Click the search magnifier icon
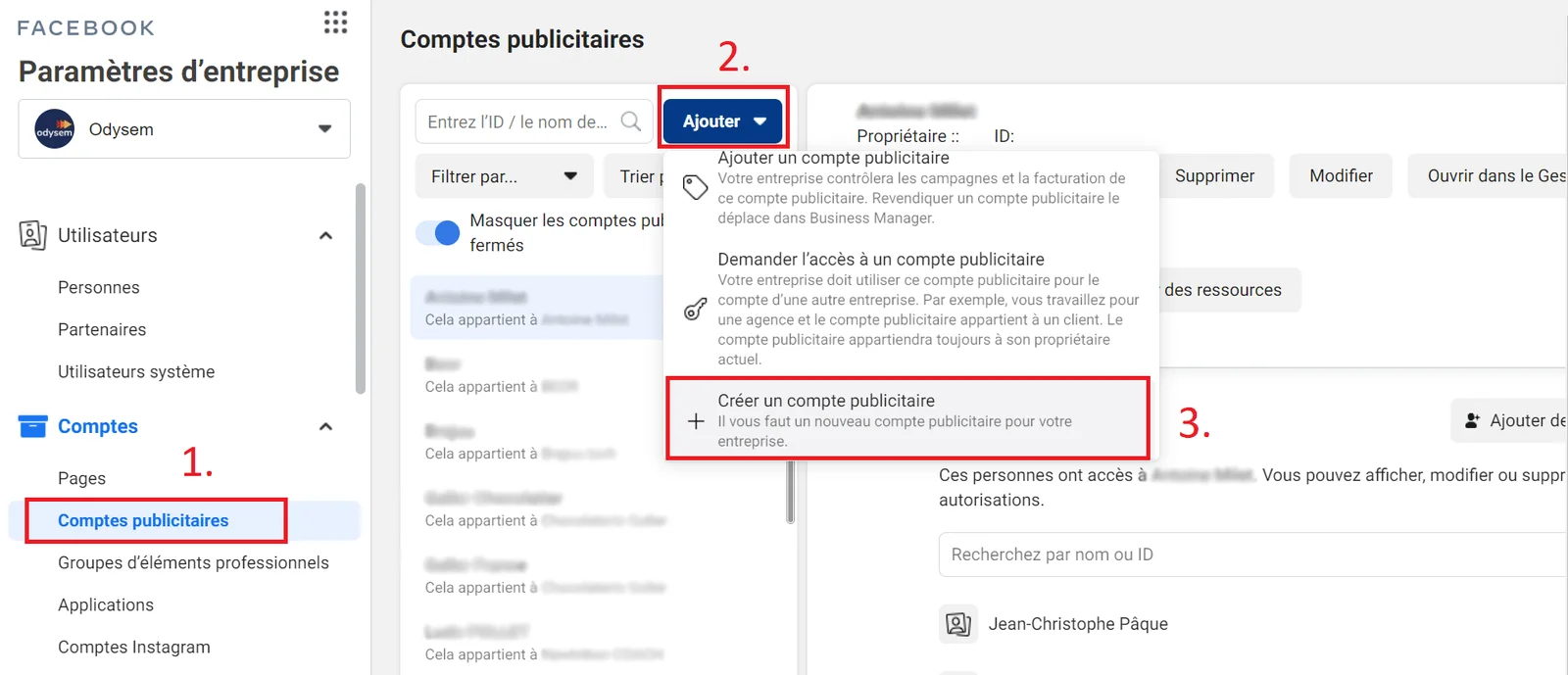 point(631,121)
